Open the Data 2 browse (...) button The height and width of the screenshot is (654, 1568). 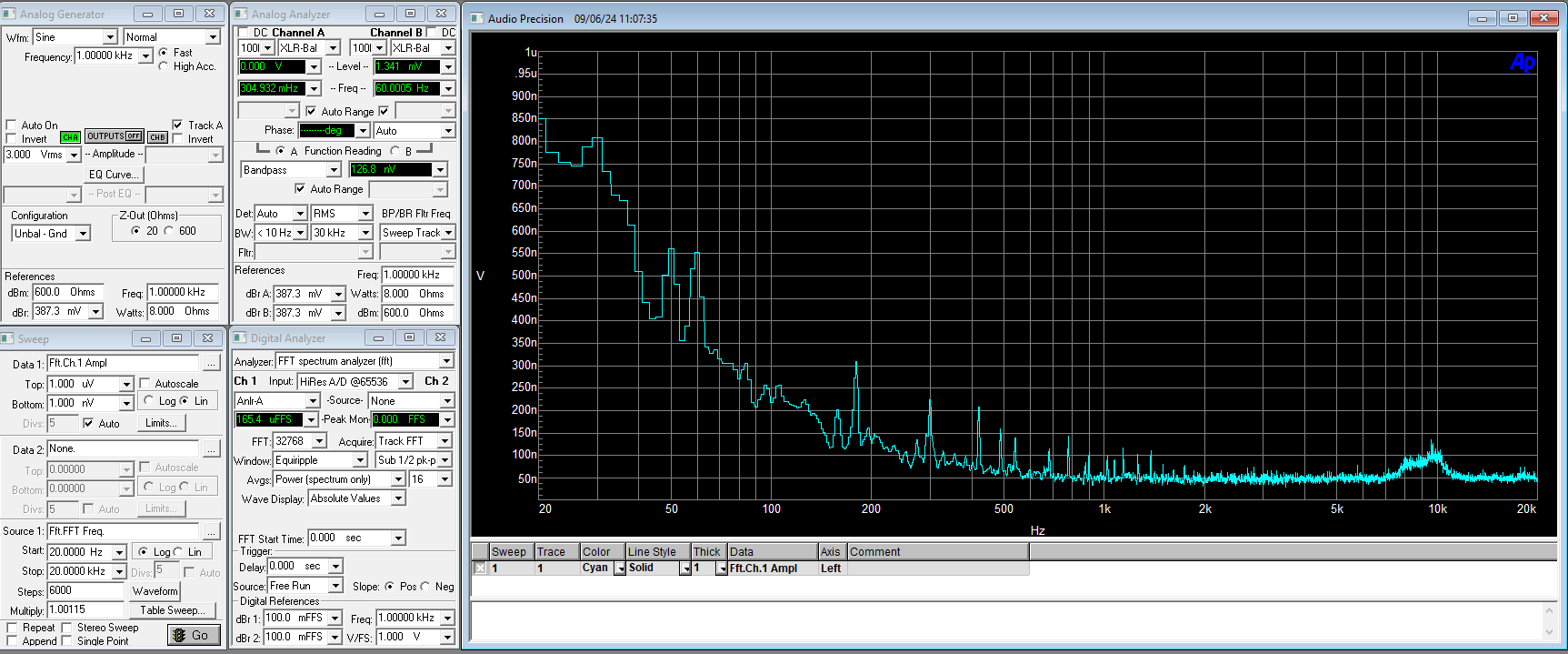click(211, 449)
